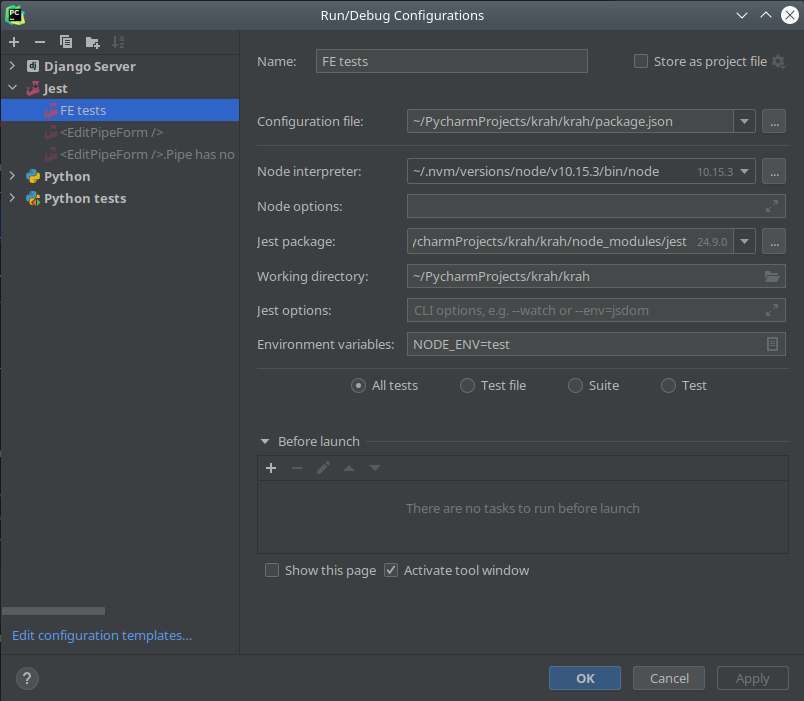
Task: Expand the Jest options field
Action: coord(772,310)
